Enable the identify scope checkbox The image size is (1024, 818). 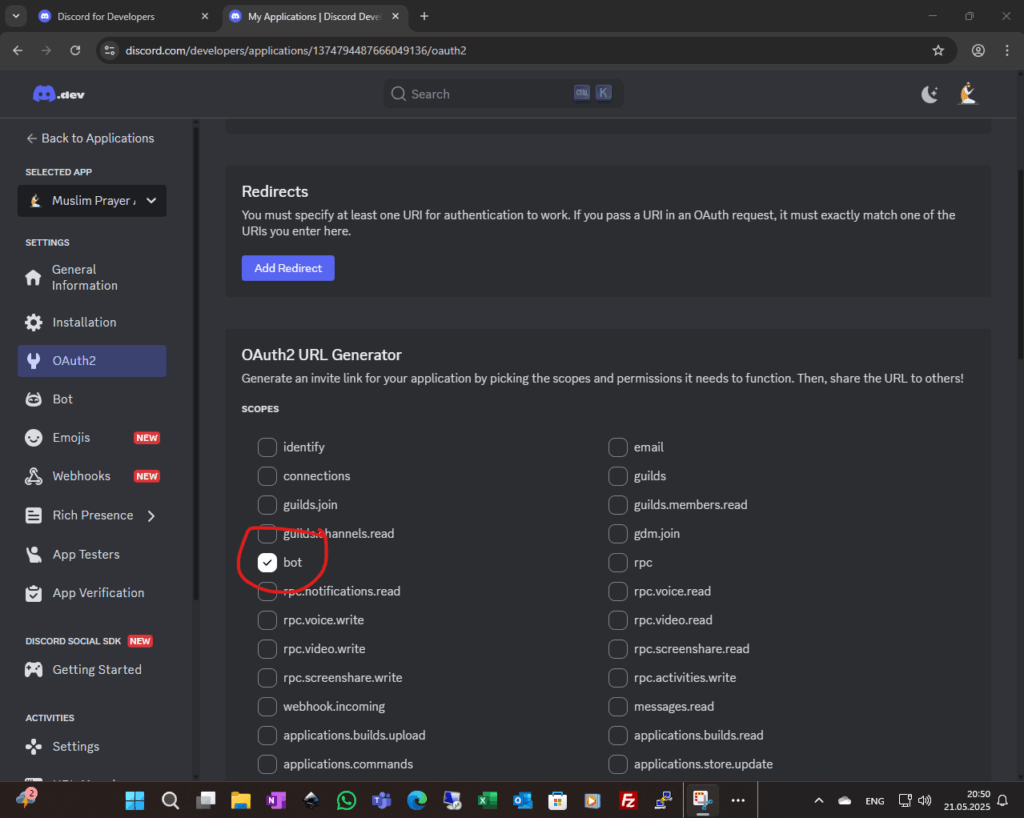(x=267, y=447)
